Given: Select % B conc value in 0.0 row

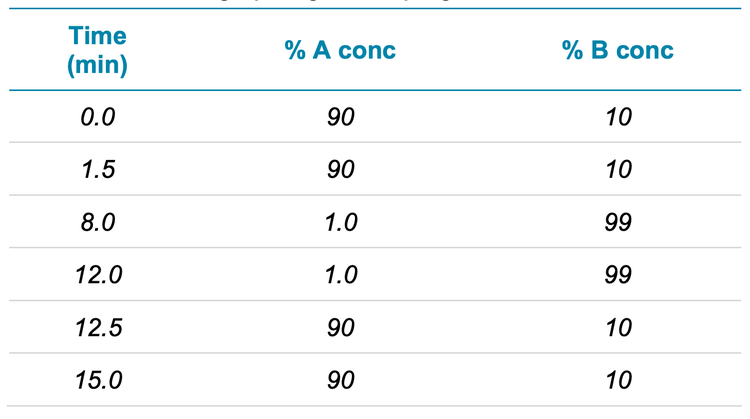Looking at the screenshot, I should pyautogui.click(x=618, y=117).
